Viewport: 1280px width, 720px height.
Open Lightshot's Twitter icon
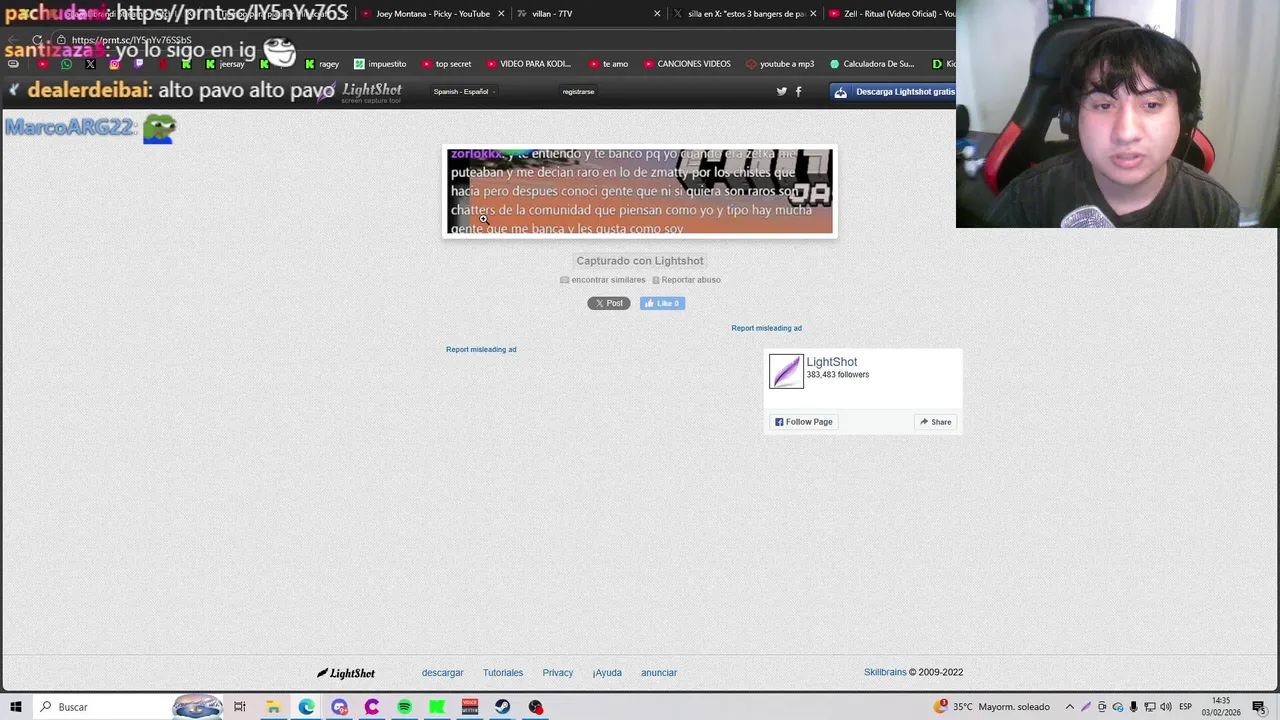coord(782,91)
